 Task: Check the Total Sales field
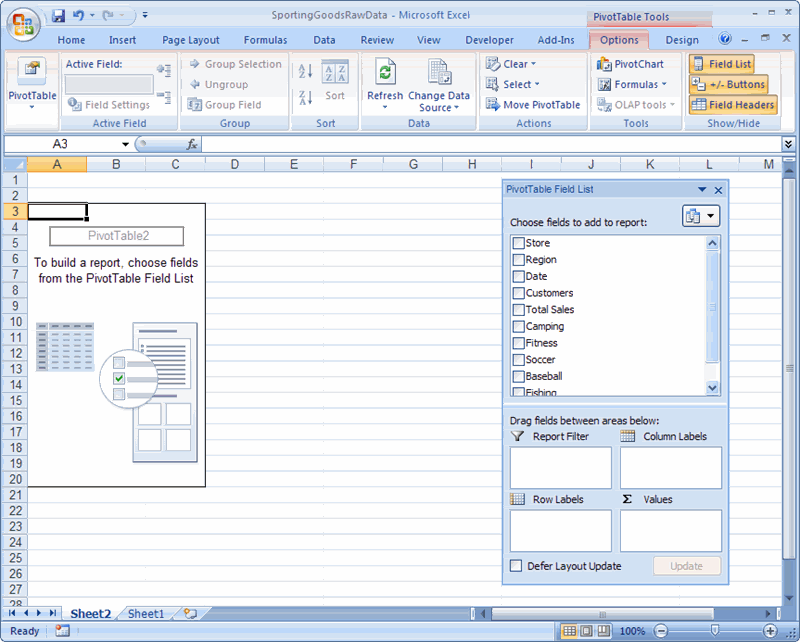518,310
